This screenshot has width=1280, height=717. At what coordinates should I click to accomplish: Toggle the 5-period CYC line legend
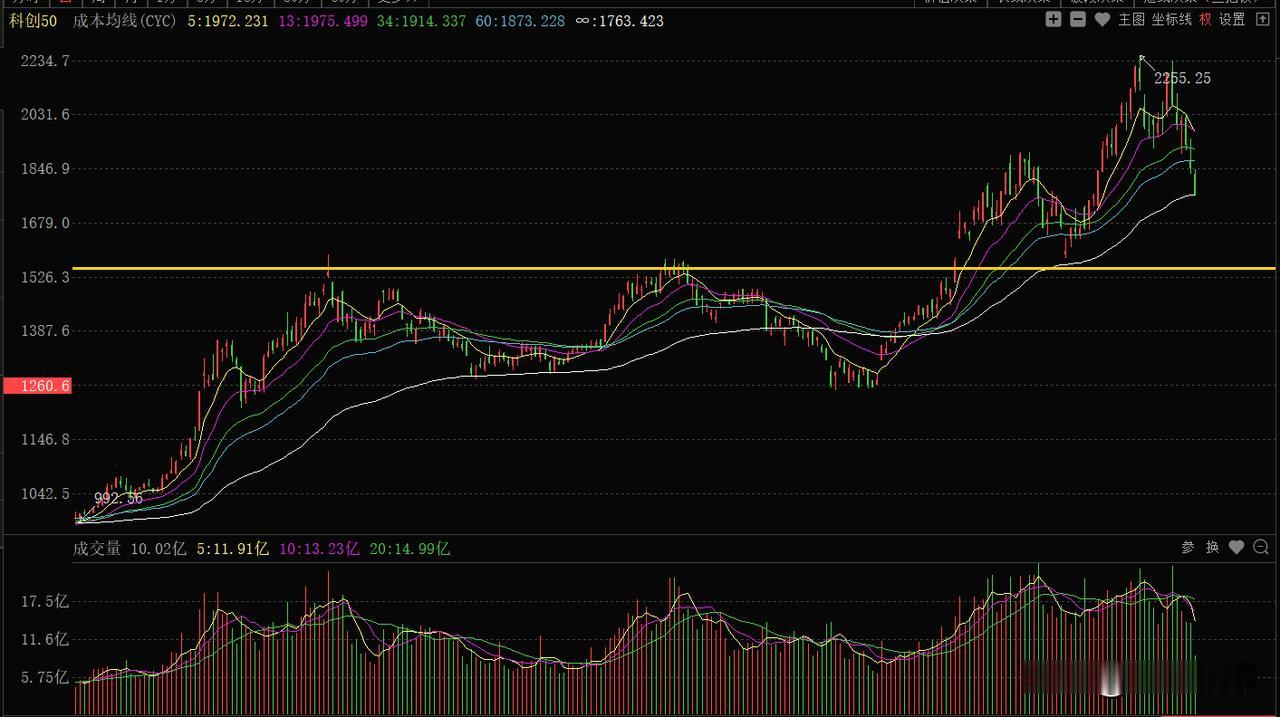pos(228,20)
